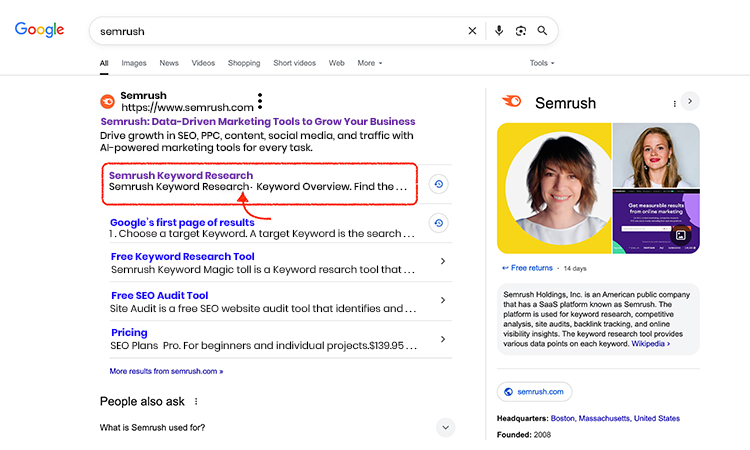Image resolution: width=750 pixels, height=450 pixels.
Task: Open Free SEO Audit Tool link
Action: click(160, 296)
